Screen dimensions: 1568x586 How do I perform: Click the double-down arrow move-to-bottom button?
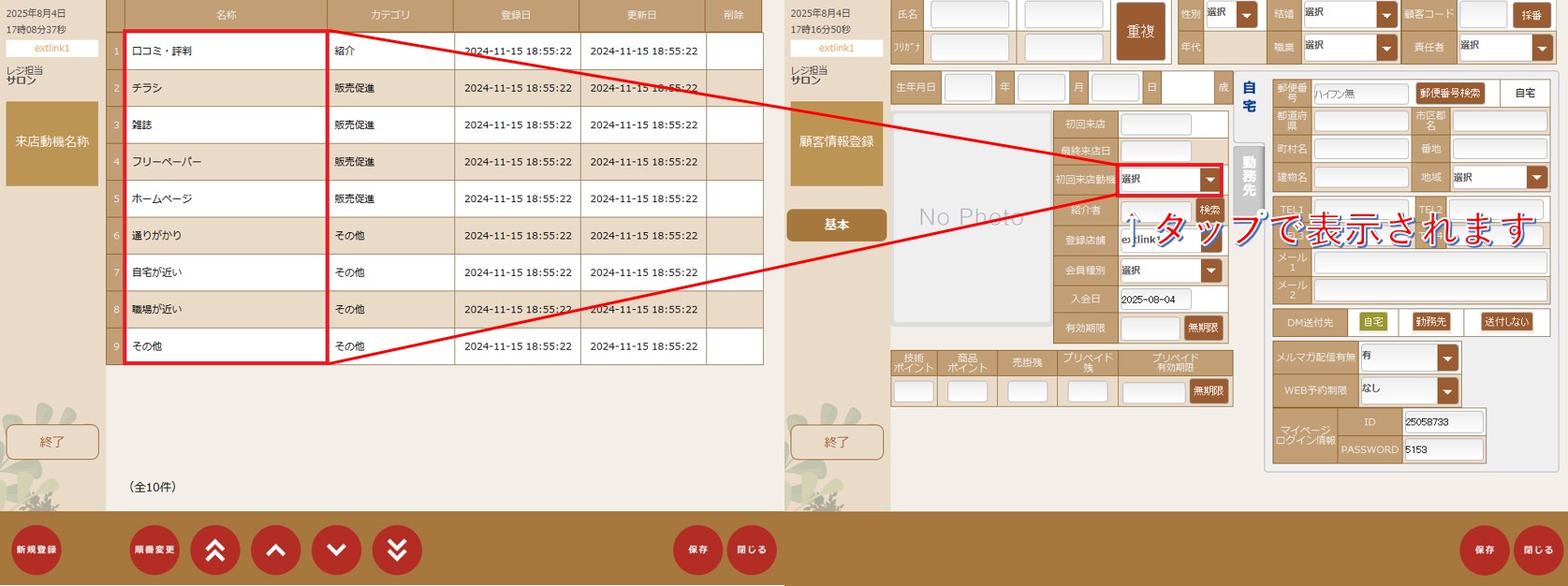click(397, 550)
